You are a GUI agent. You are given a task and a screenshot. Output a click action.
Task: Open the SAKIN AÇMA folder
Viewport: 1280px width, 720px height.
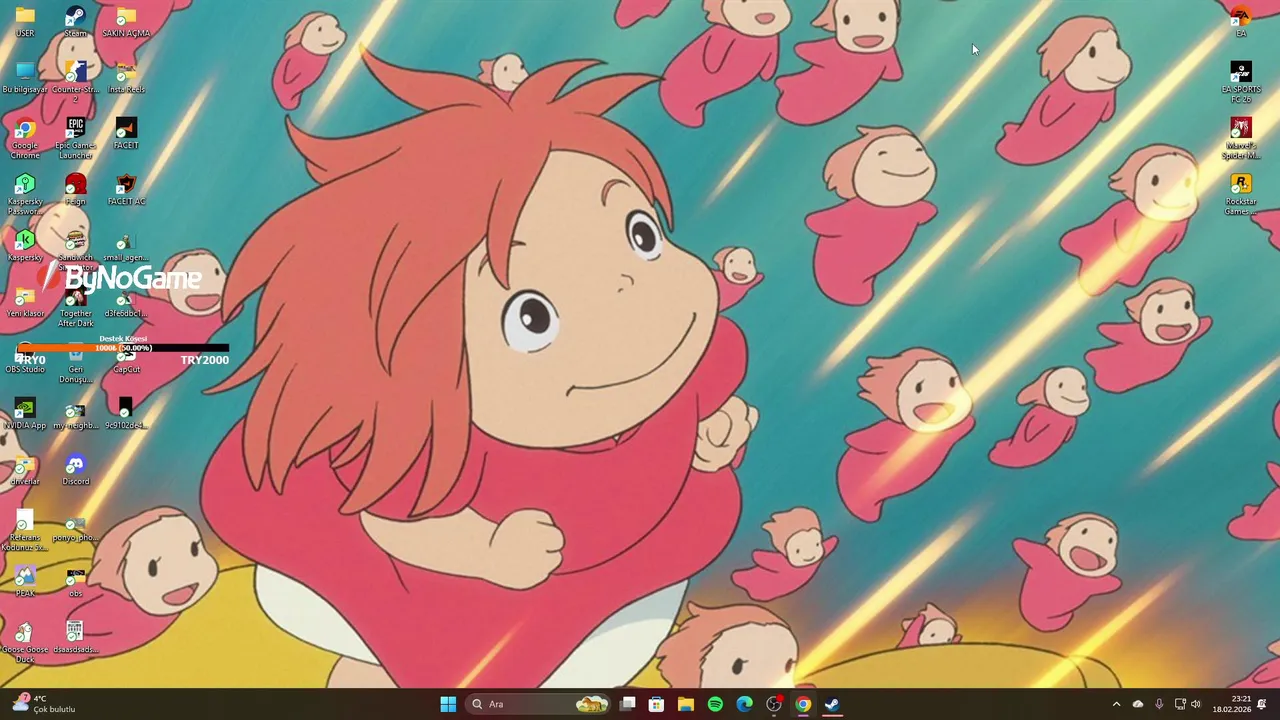click(126, 22)
